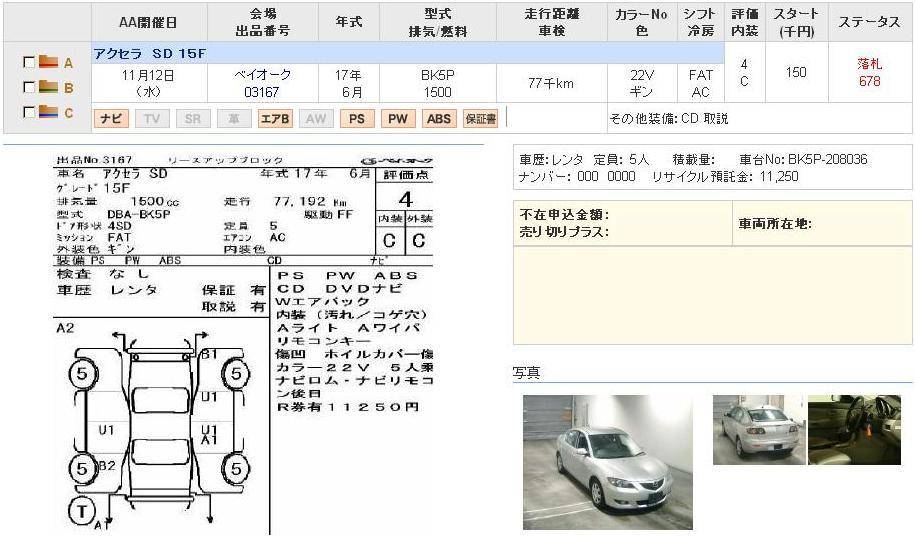Click the green folder B icon
The image size is (915, 542).
click(48, 86)
